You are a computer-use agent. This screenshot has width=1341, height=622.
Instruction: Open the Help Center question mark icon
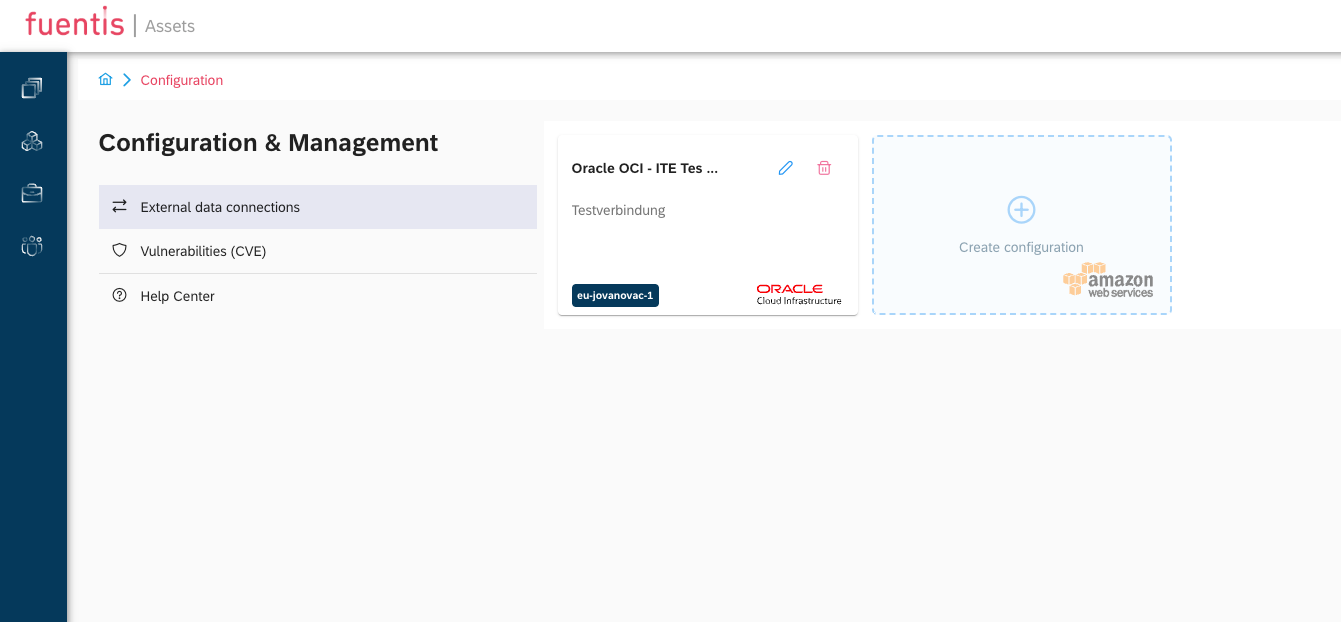tap(119, 295)
